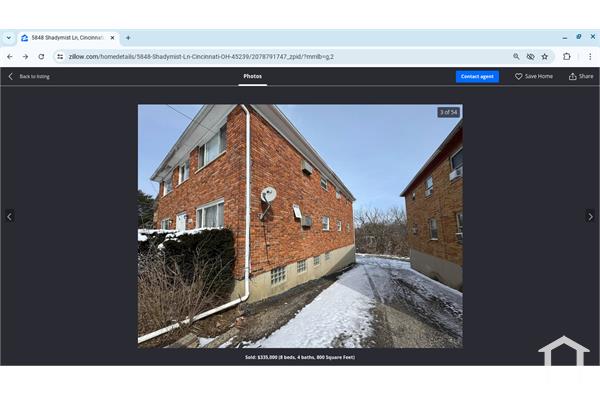This screenshot has height=395, width=600.
Task: Save this home with the heart button
Action: [x=534, y=77]
